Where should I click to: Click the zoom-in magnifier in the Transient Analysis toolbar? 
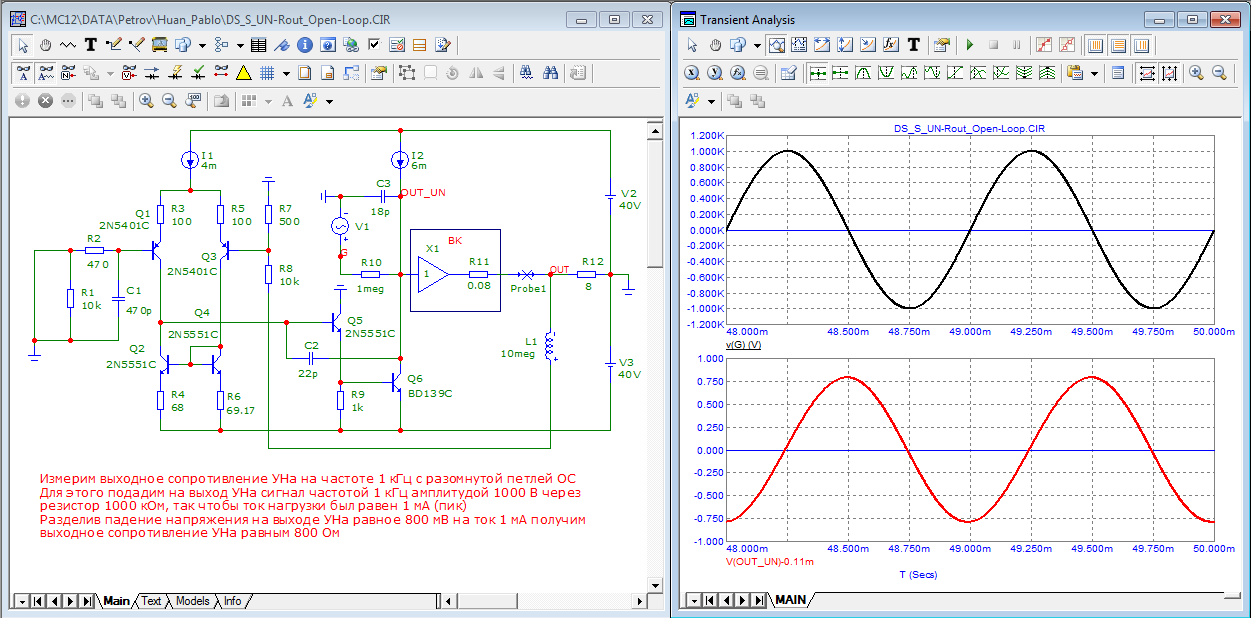point(1196,72)
